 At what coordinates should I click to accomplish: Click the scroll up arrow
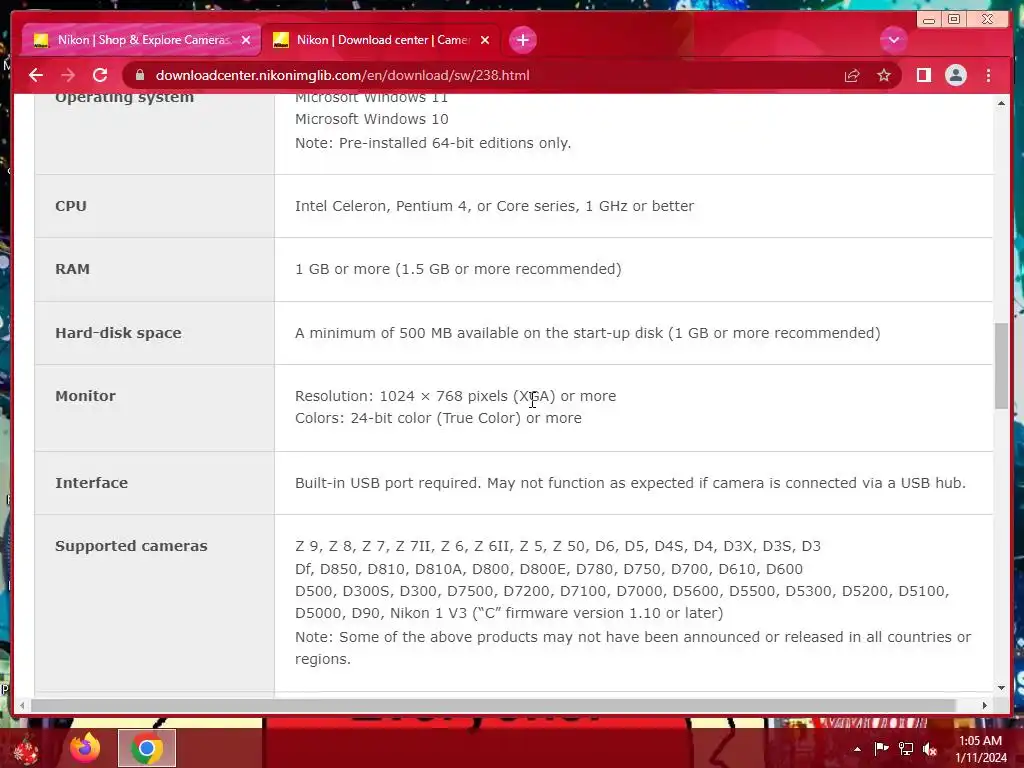point(1001,103)
